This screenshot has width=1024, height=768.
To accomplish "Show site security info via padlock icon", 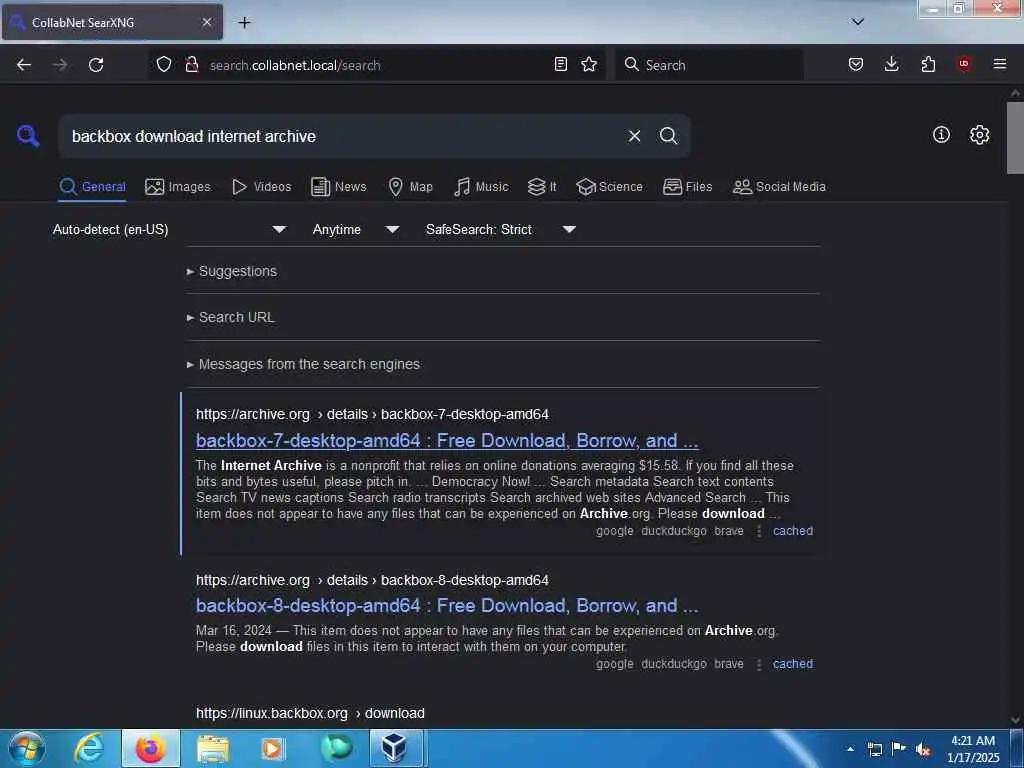I will (x=192, y=64).
